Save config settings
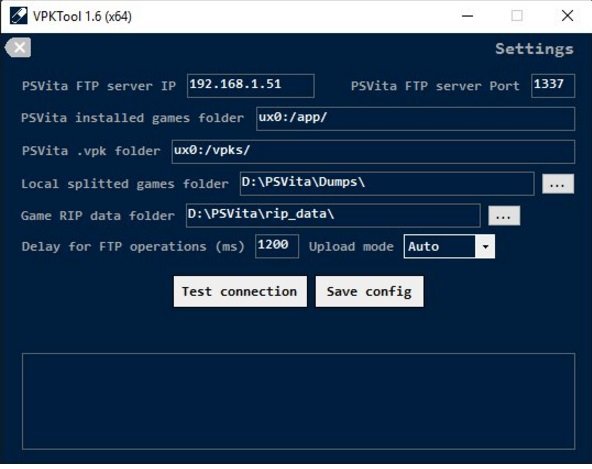 [369, 292]
